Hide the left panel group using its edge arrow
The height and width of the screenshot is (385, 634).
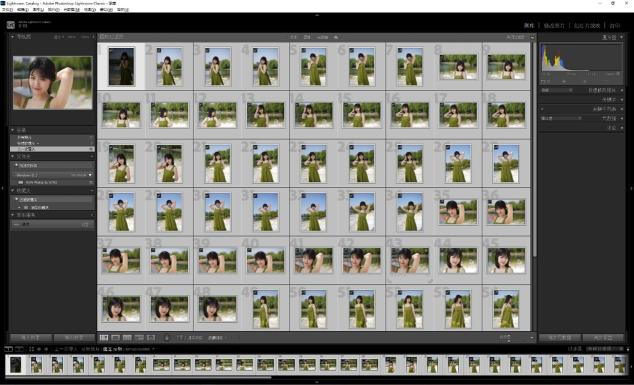[2, 188]
